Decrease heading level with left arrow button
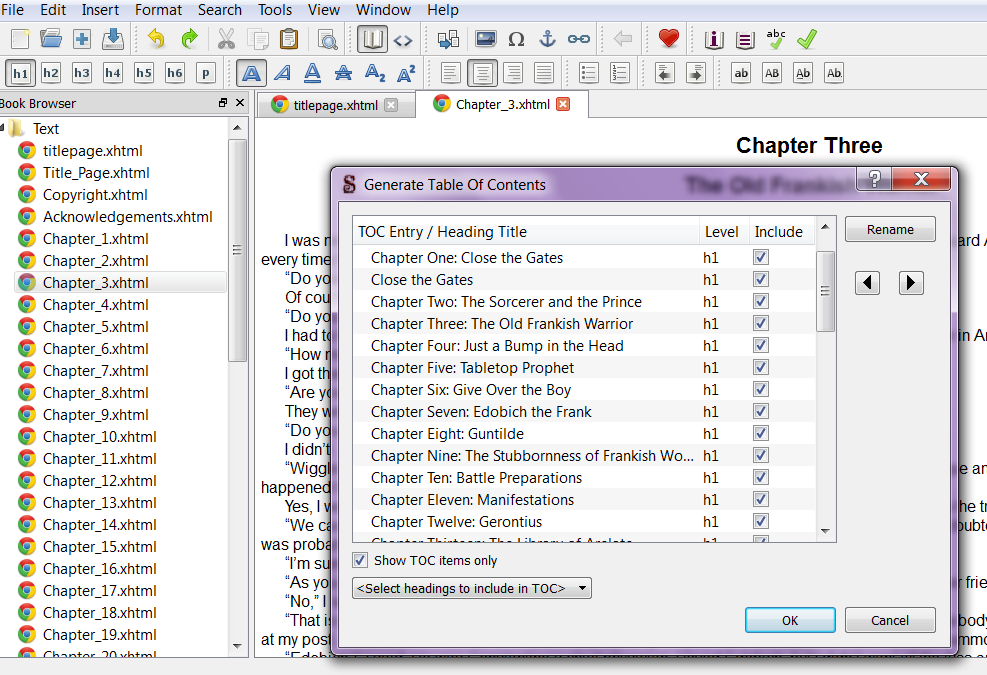This screenshot has width=987, height=675. (867, 283)
